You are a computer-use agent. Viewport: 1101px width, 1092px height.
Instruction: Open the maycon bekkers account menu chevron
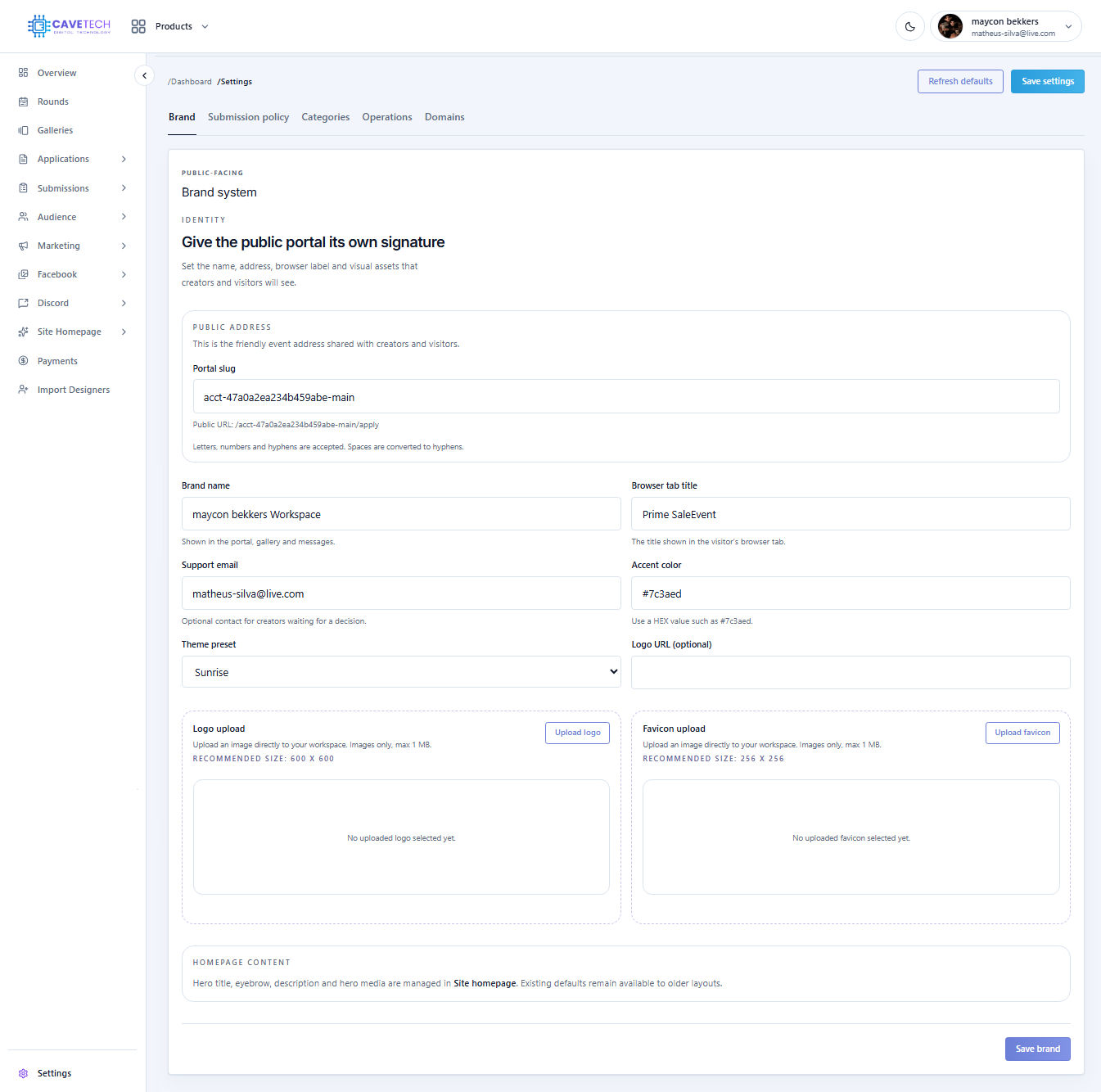click(1068, 26)
